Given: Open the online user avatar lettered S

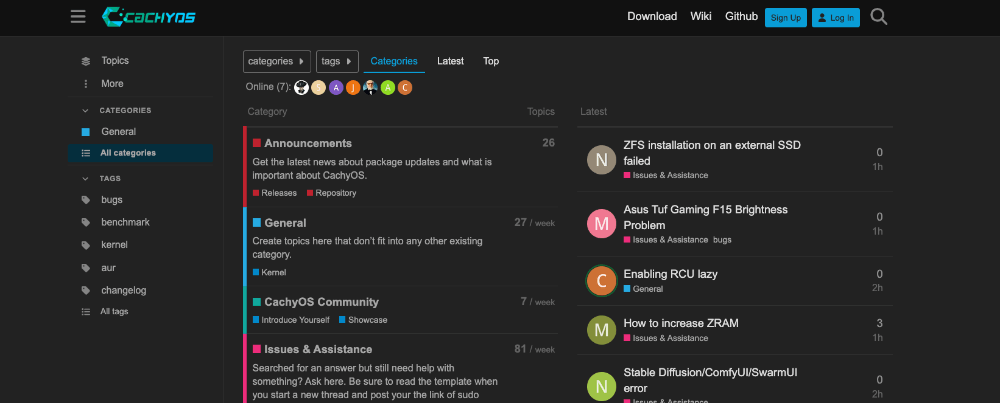Looking at the screenshot, I should click(319, 87).
